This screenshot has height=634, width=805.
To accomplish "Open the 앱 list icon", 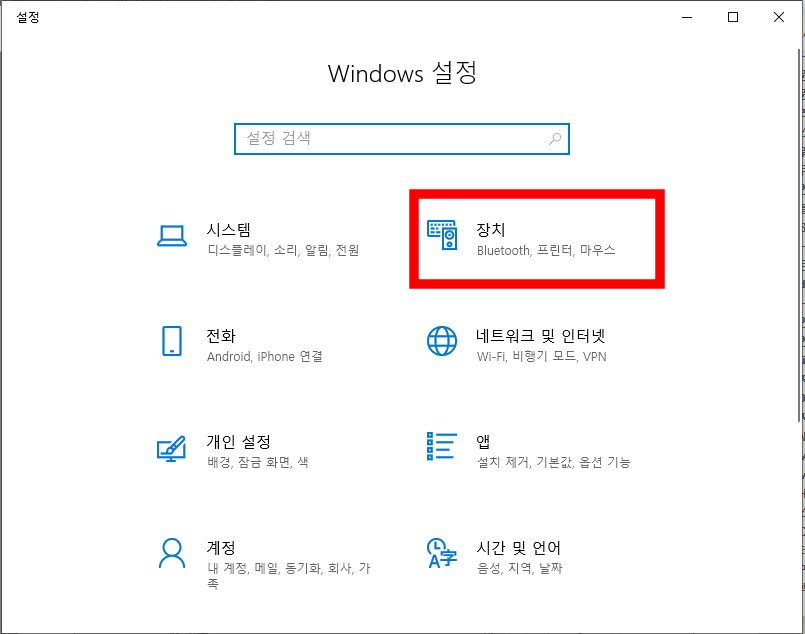I will click(442, 446).
